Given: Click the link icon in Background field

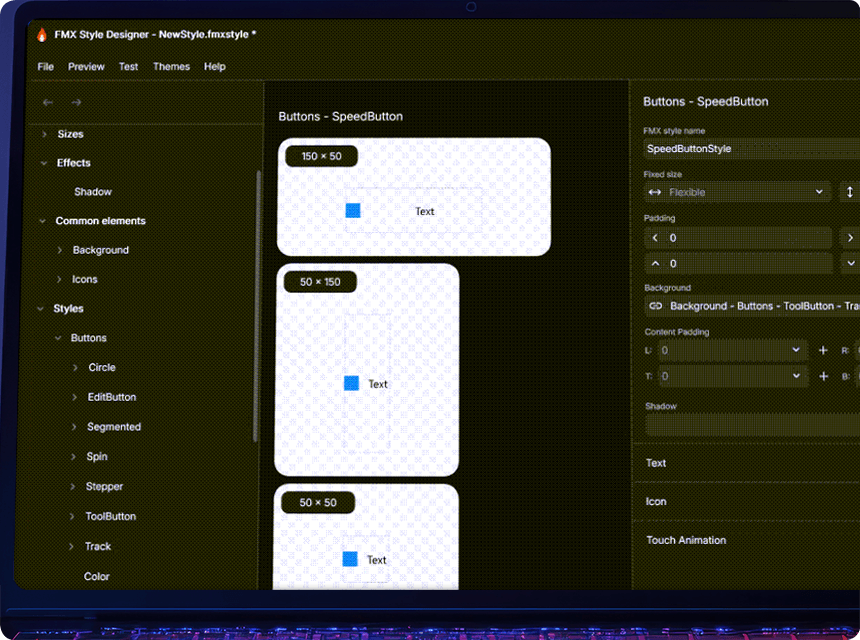Looking at the screenshot, I should 656,306.
